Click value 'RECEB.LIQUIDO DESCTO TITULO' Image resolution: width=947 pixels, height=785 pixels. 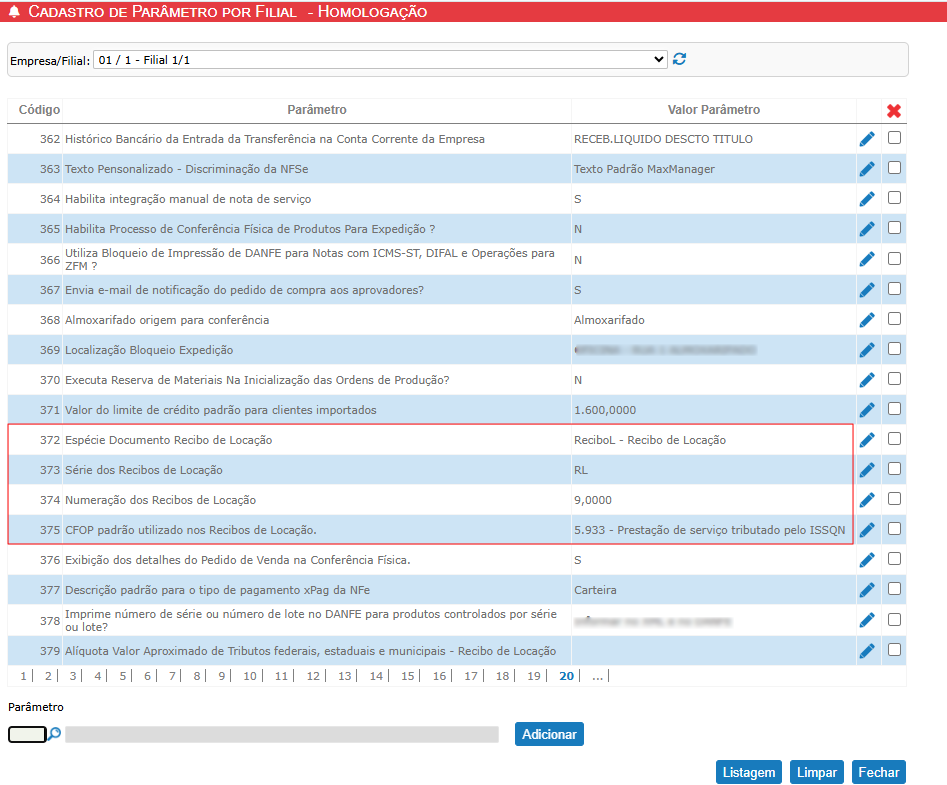[663, 139]
